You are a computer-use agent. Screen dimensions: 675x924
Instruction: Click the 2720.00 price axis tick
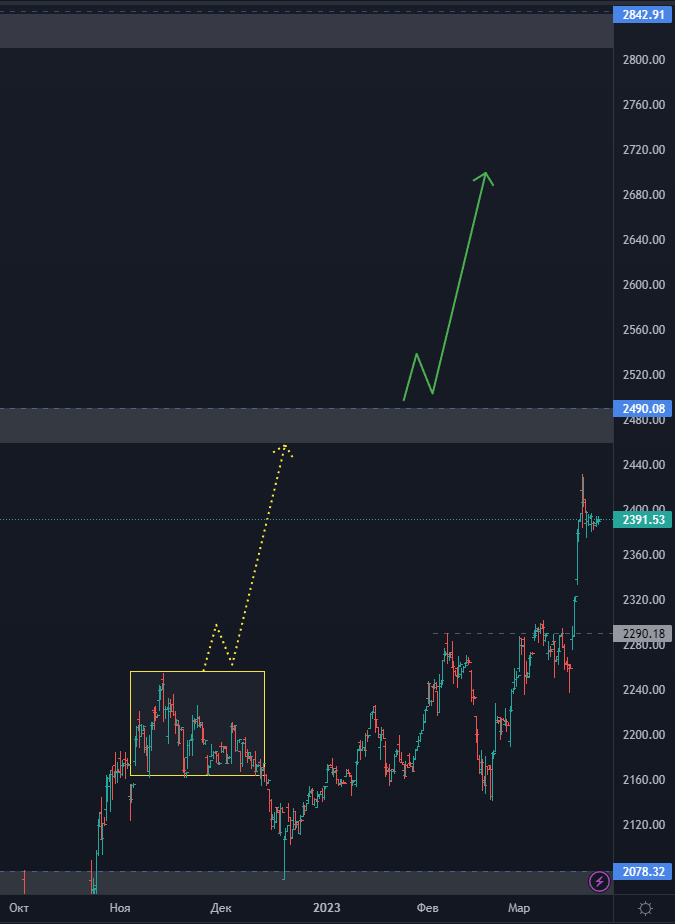(x=644, y=150)
